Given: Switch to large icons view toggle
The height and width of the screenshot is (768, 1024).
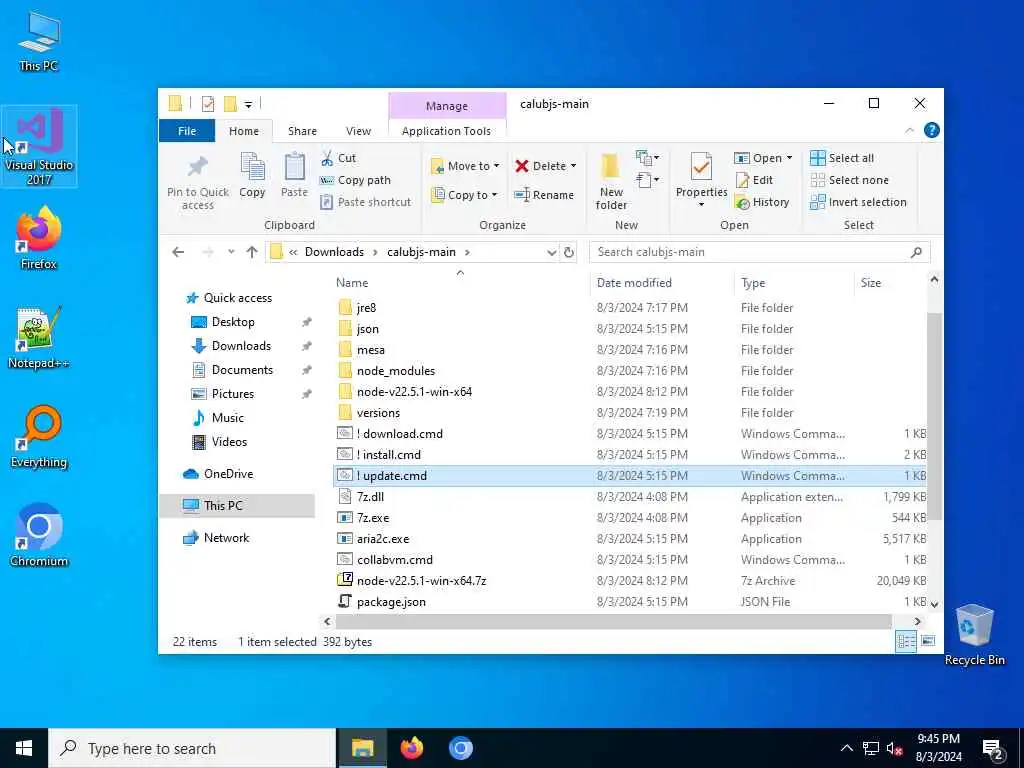Looking at the screenshot, I should 928,641.
